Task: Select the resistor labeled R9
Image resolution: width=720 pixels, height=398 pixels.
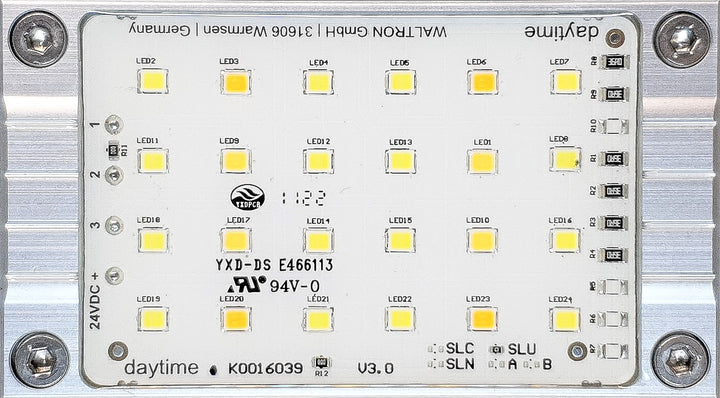Action: click(x=614, y=94)
